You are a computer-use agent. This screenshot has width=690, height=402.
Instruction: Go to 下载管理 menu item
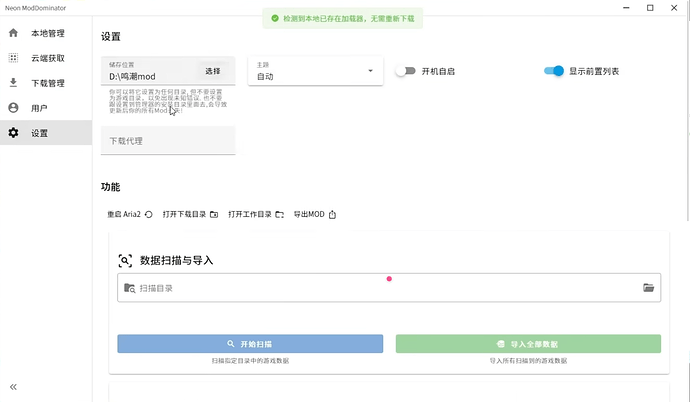pos(46,83)
